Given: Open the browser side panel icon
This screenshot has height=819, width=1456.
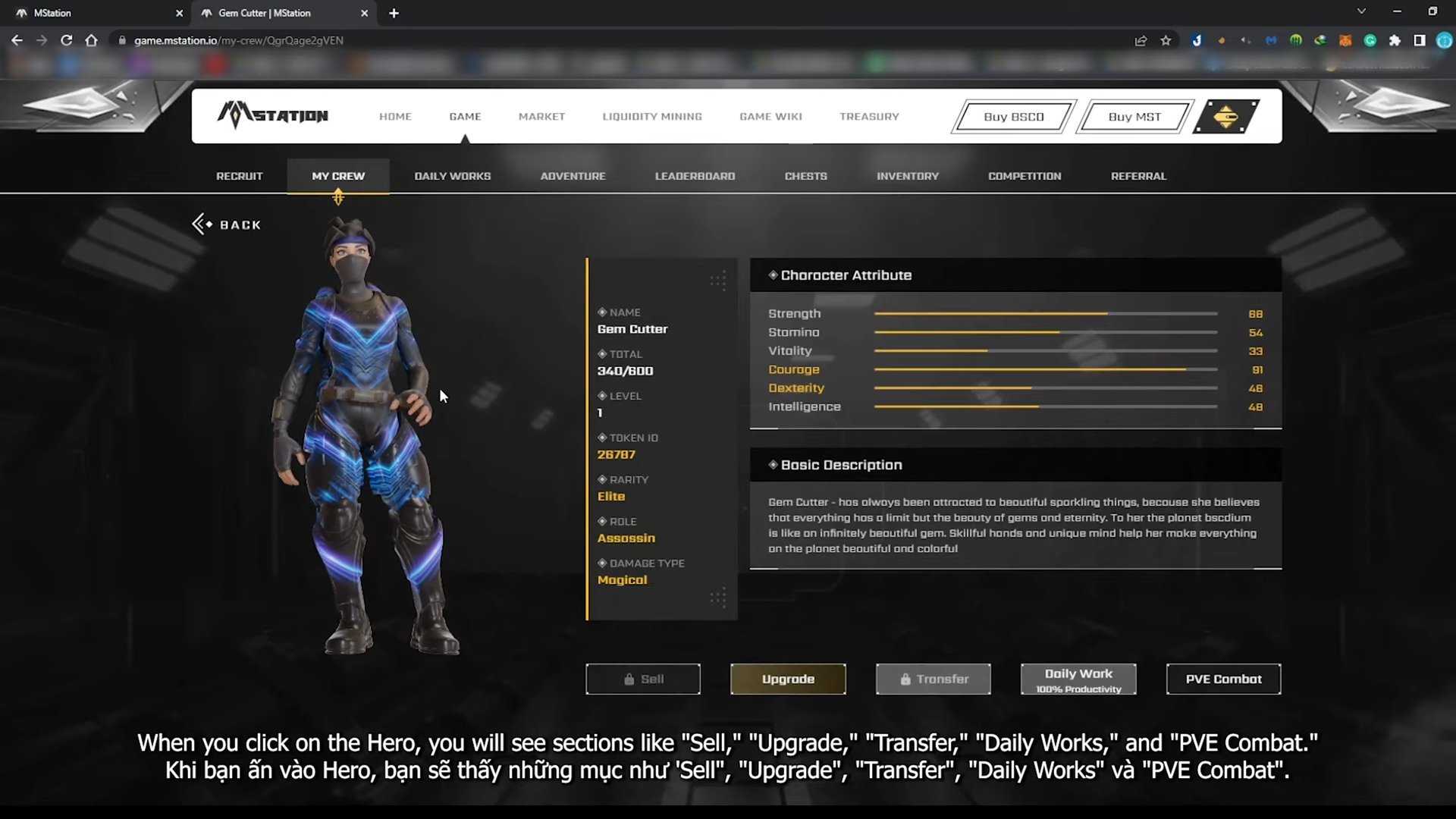Looking at the screenshot, I should click(x=1420, y=40).
